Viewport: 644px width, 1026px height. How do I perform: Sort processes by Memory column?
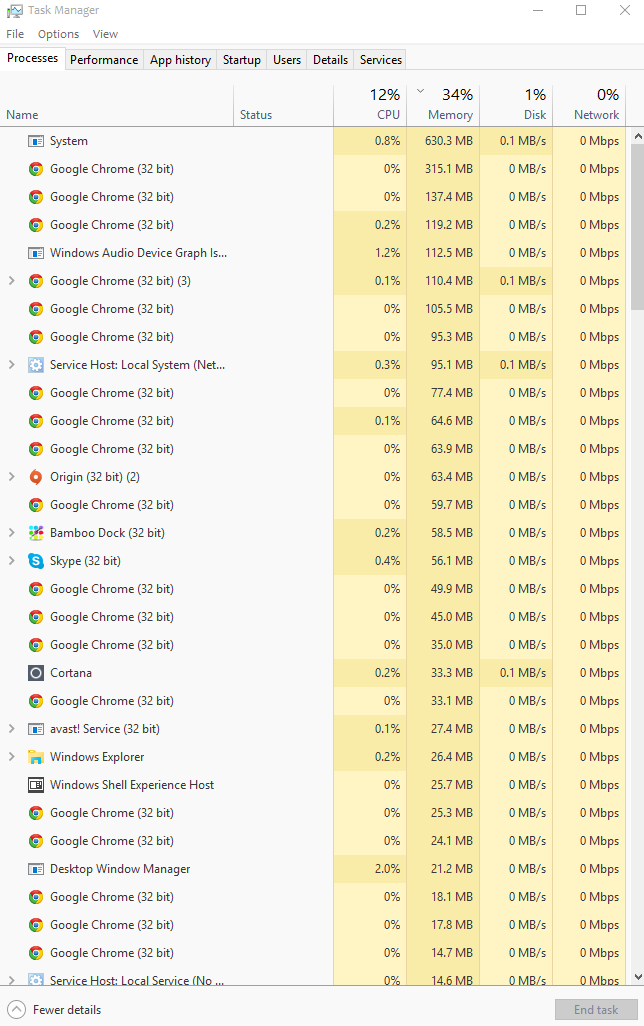444,105
